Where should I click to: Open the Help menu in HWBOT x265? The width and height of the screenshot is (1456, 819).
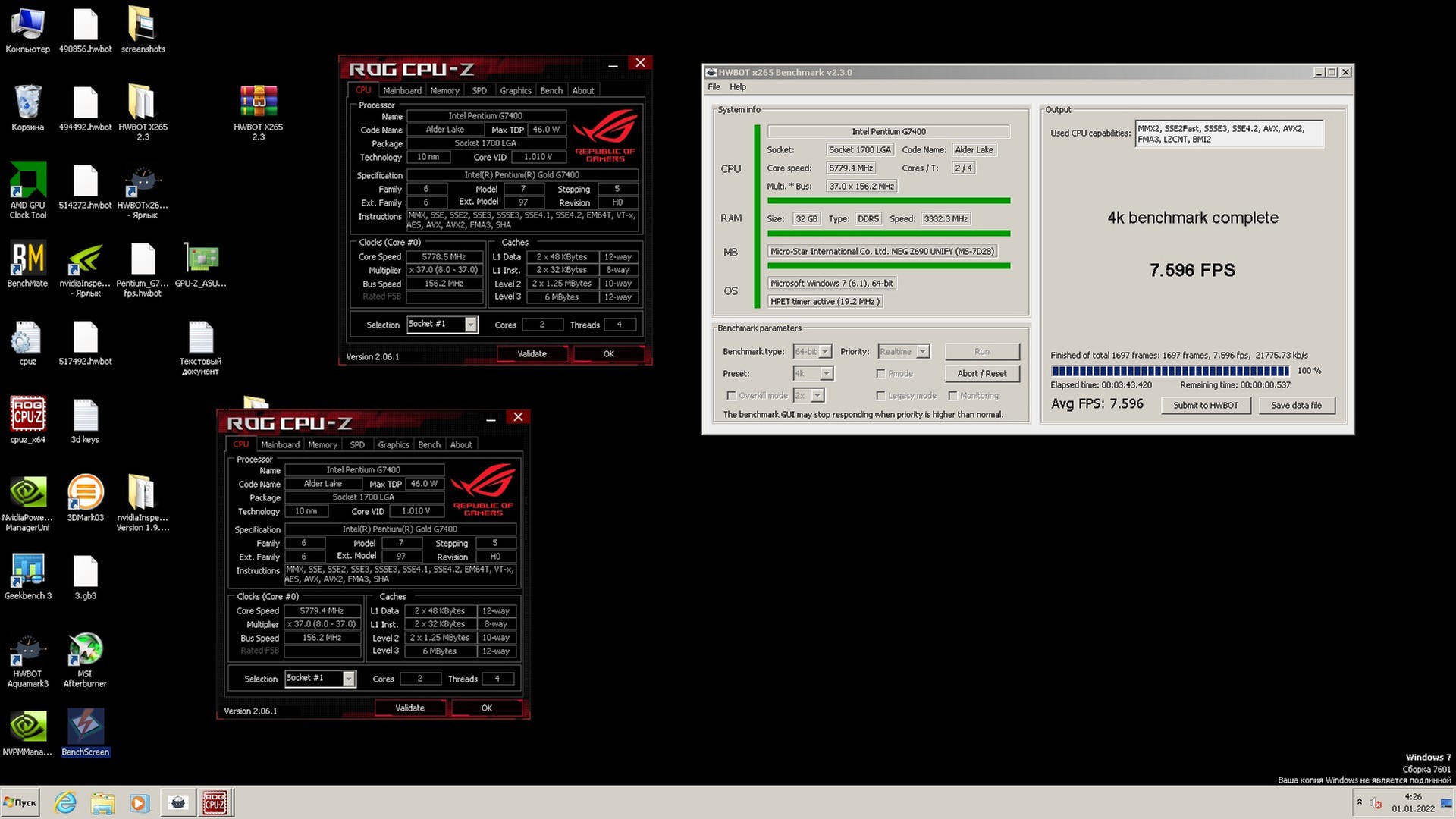pos(738,86)
